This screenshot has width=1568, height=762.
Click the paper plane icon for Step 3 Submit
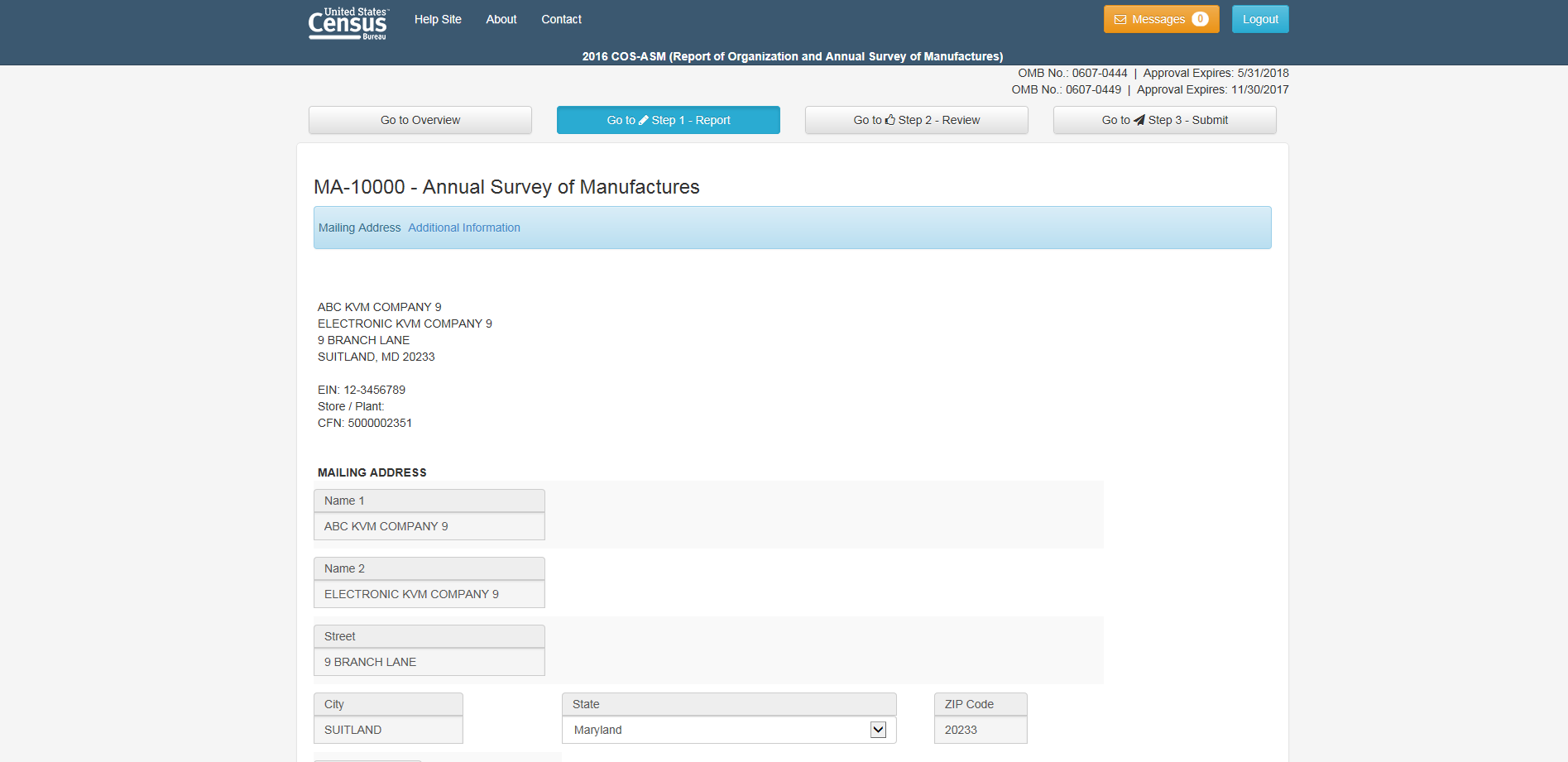click(x=1139, y=120)
